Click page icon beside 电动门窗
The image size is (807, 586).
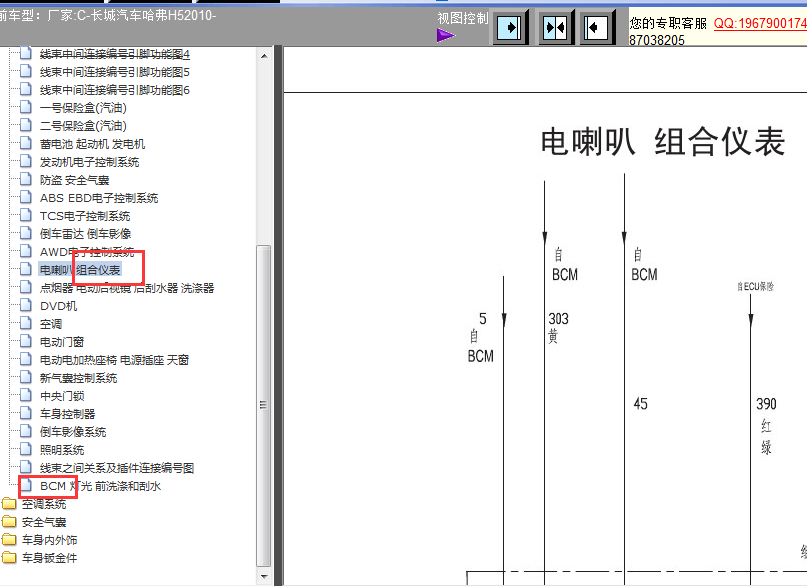(x=26, y=341)
